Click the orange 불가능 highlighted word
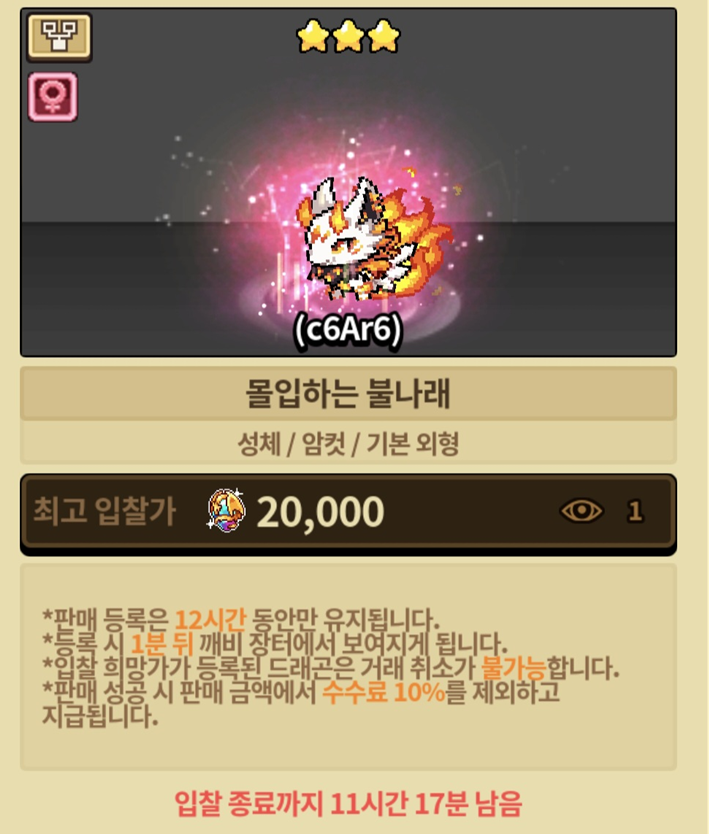The width and height of the screenshot is (709, 834). (513, 668)
